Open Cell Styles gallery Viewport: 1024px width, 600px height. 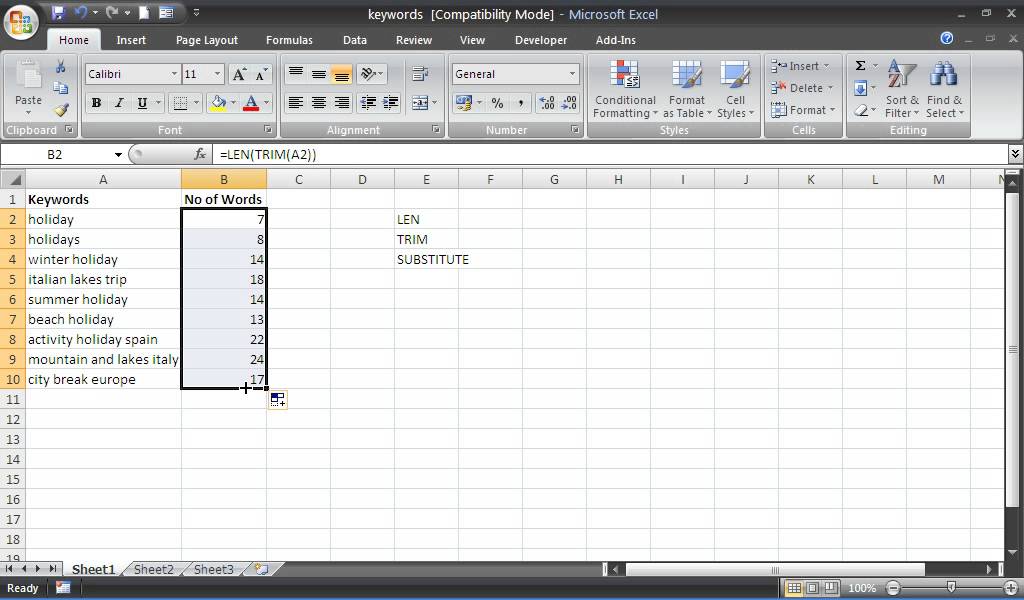(x=735, y=89)
